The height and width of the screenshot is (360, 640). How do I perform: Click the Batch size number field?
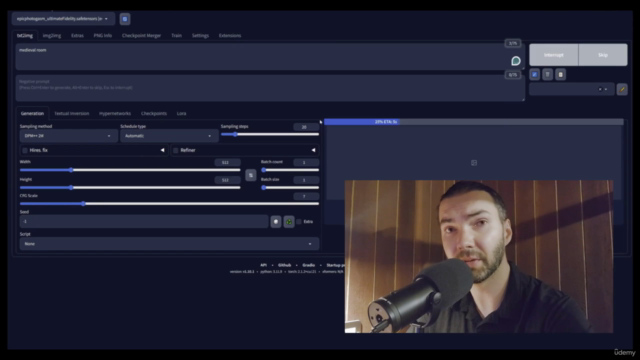pos(306,180)
